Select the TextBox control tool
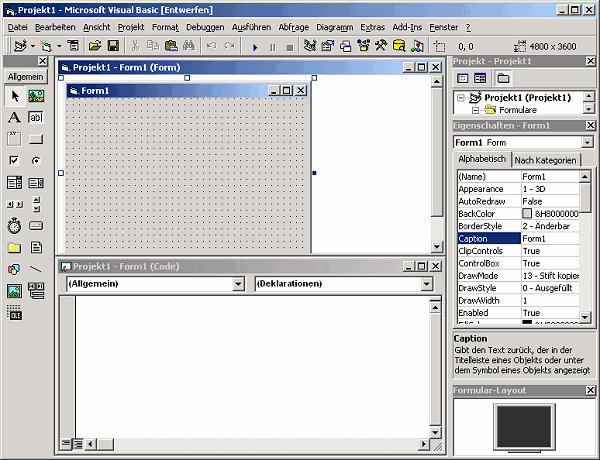 (x=36, y=117)
